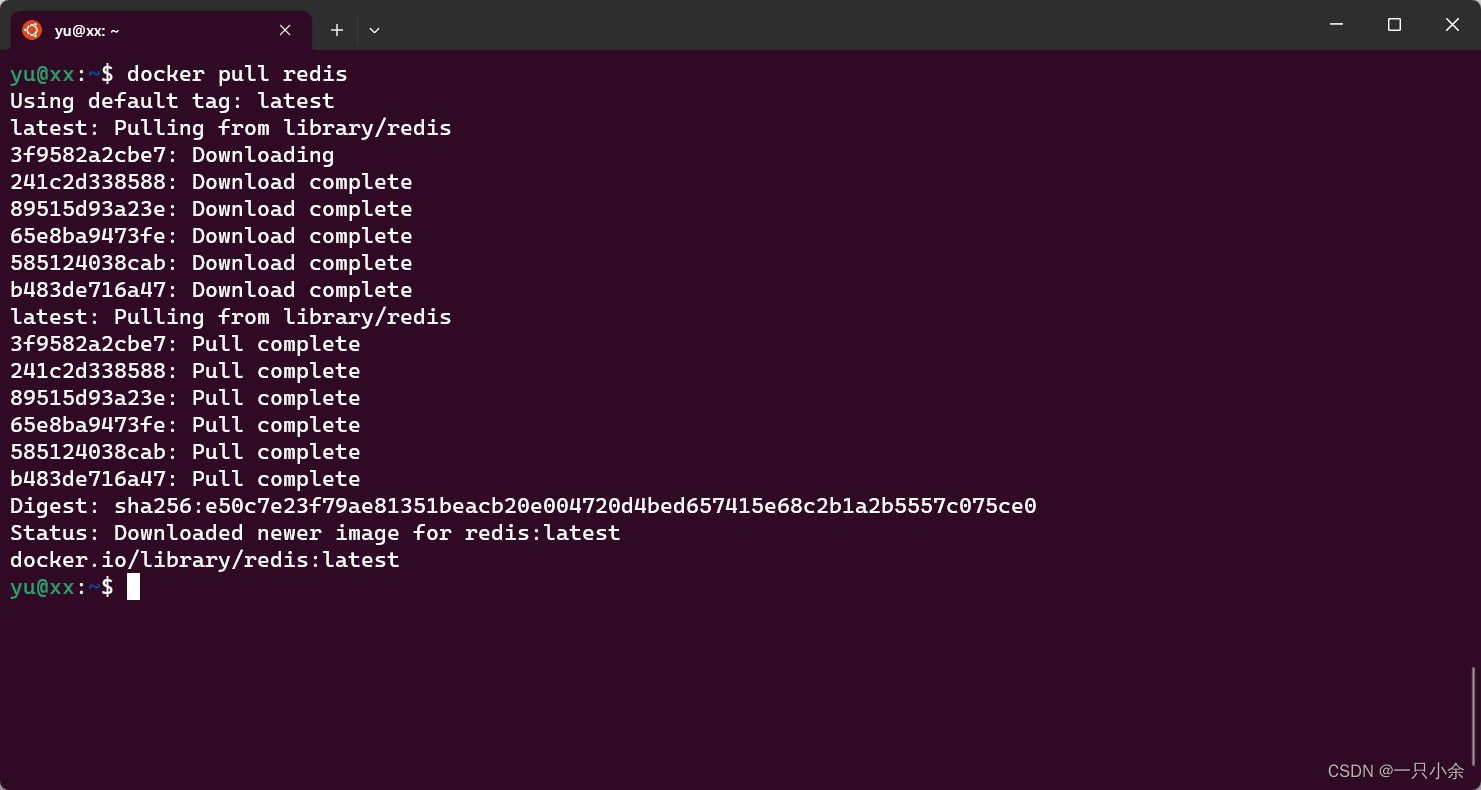Close the yu@xx terminal tab
Viewport: 1481px width, 790px height.
pyautogui.click(x=285, y=30)
